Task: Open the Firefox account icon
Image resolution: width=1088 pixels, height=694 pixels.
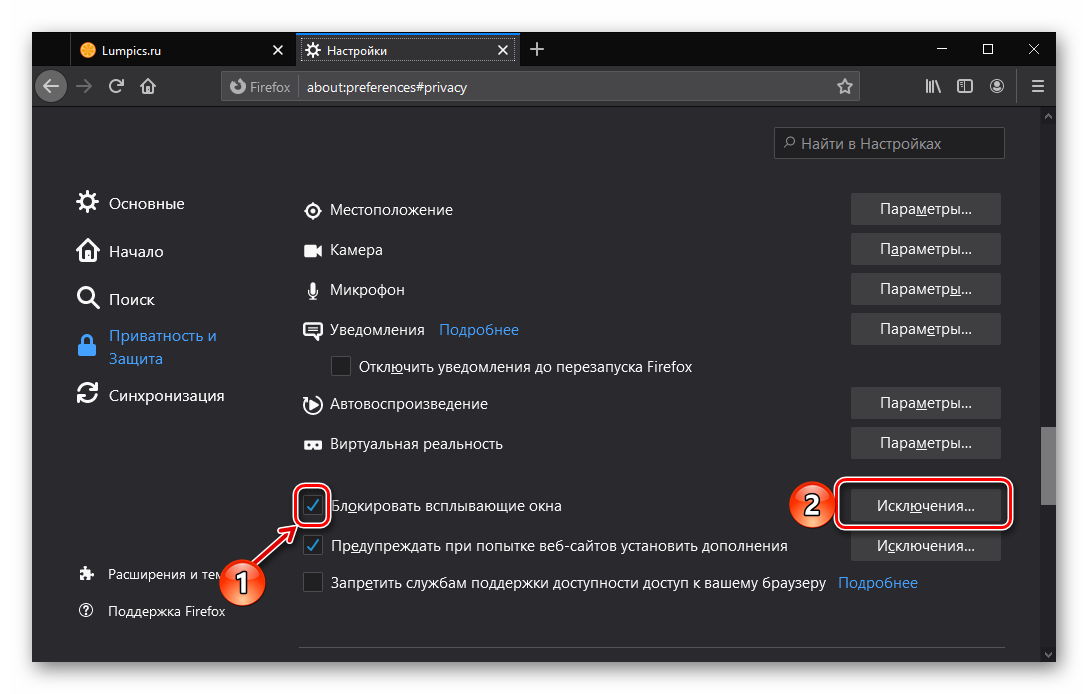Action: click(997, 87)
